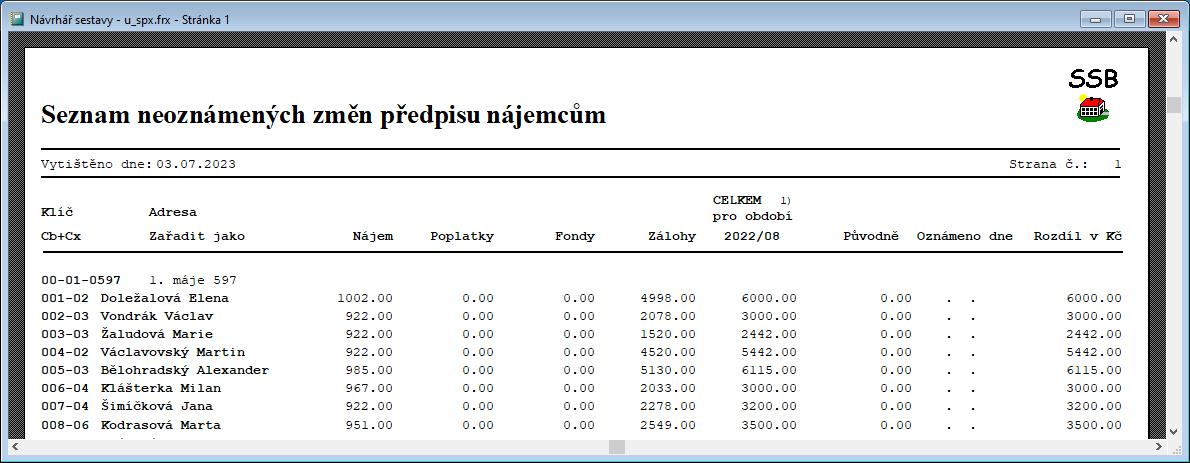Maximize the report preview window
Viewport: 1190px width, 463px height.
pos(1130,18)
